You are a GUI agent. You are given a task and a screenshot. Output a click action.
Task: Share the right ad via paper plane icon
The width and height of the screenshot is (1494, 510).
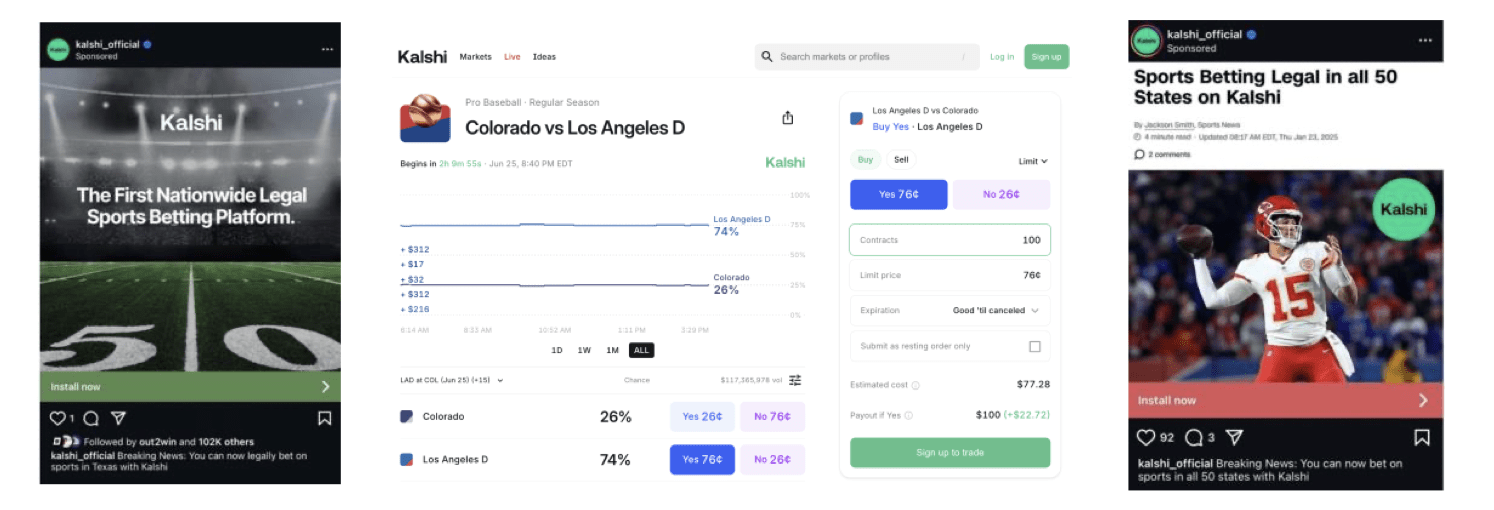[x=1234, y=437]
